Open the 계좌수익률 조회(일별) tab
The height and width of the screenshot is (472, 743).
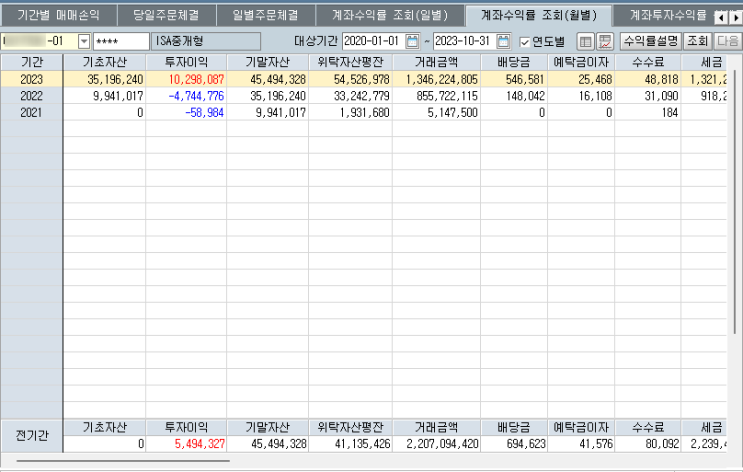pyautogui.click(x=390, y=16)
